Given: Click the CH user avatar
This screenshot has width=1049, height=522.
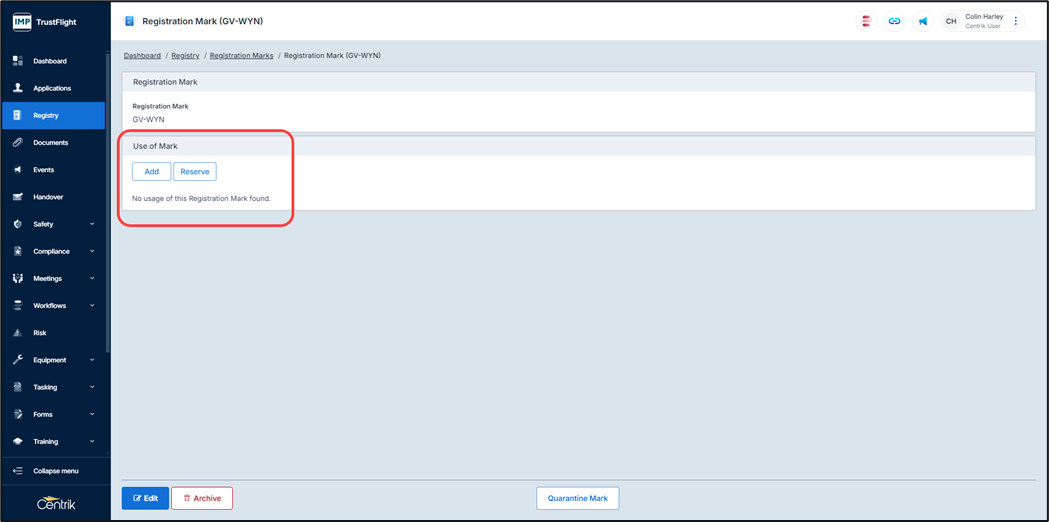Looking at the screenshot, I should coord(951,21).
